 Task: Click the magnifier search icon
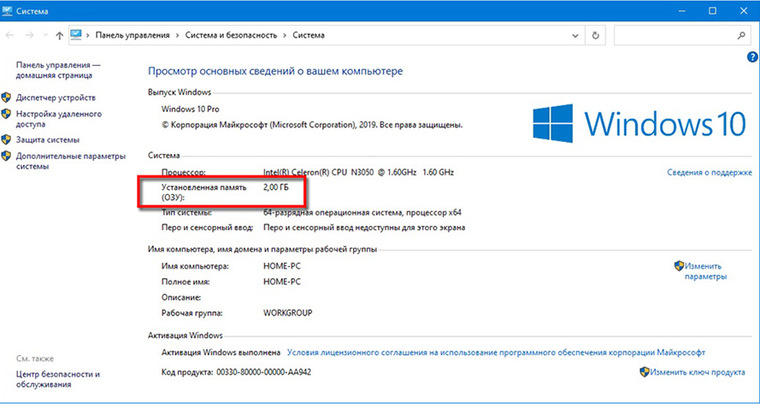(x=741, y=35)
